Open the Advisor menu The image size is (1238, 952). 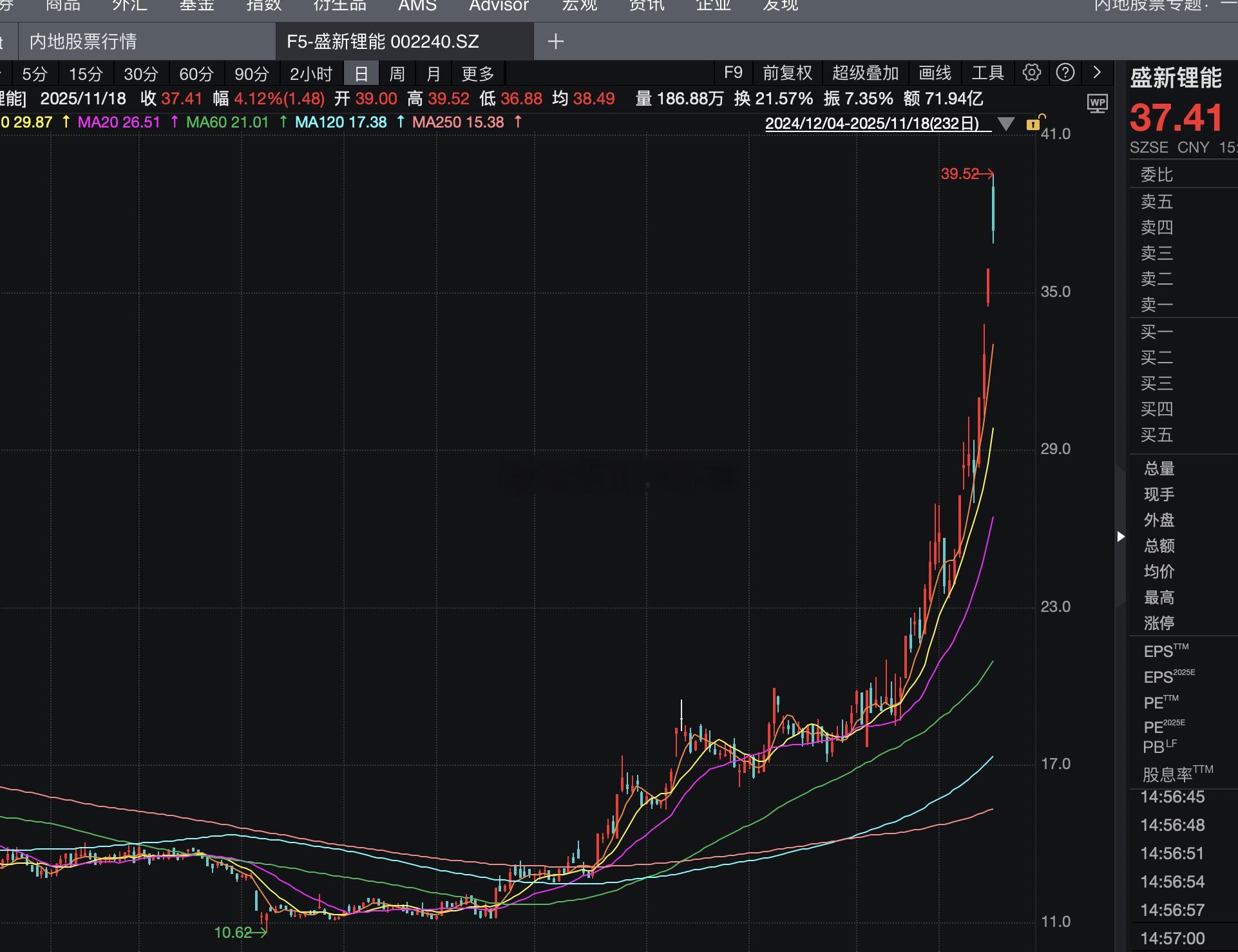pyautogui.click(x=499, y=6)
